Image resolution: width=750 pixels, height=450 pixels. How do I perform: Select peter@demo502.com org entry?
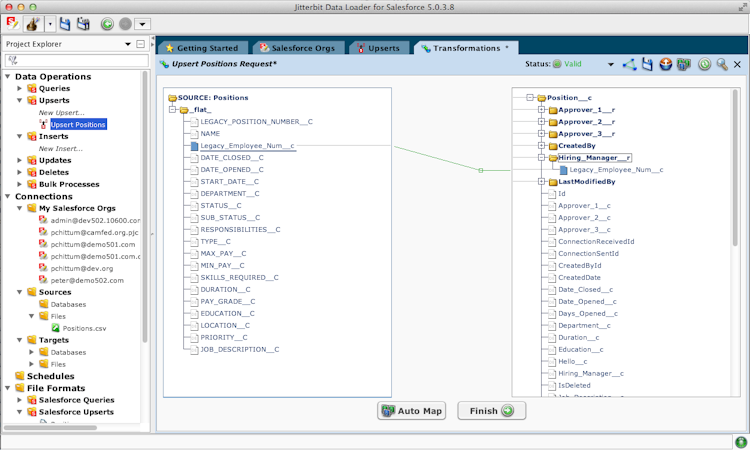tap(87, 280)
